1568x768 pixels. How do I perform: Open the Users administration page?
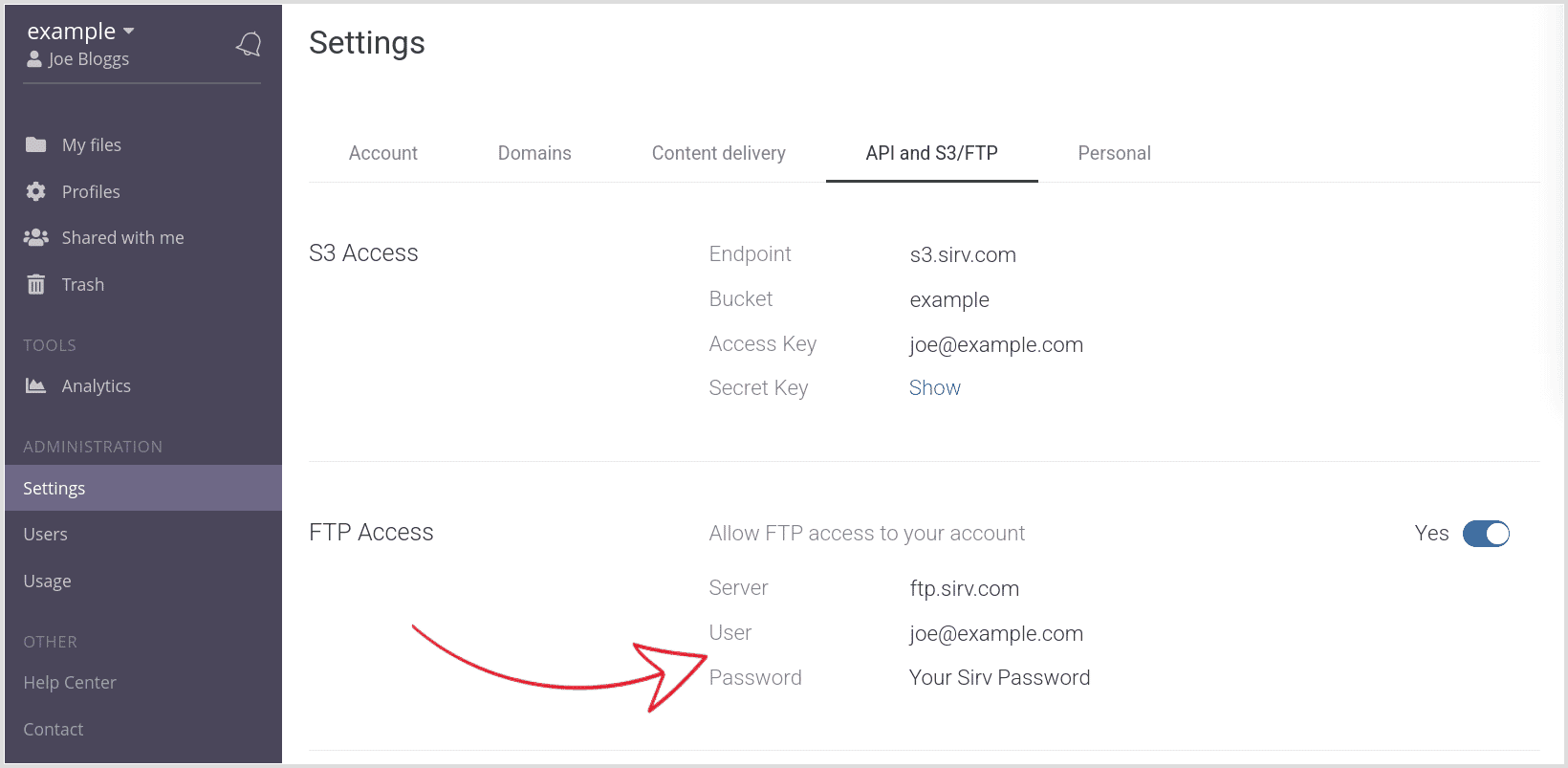[x=45, y=534]
